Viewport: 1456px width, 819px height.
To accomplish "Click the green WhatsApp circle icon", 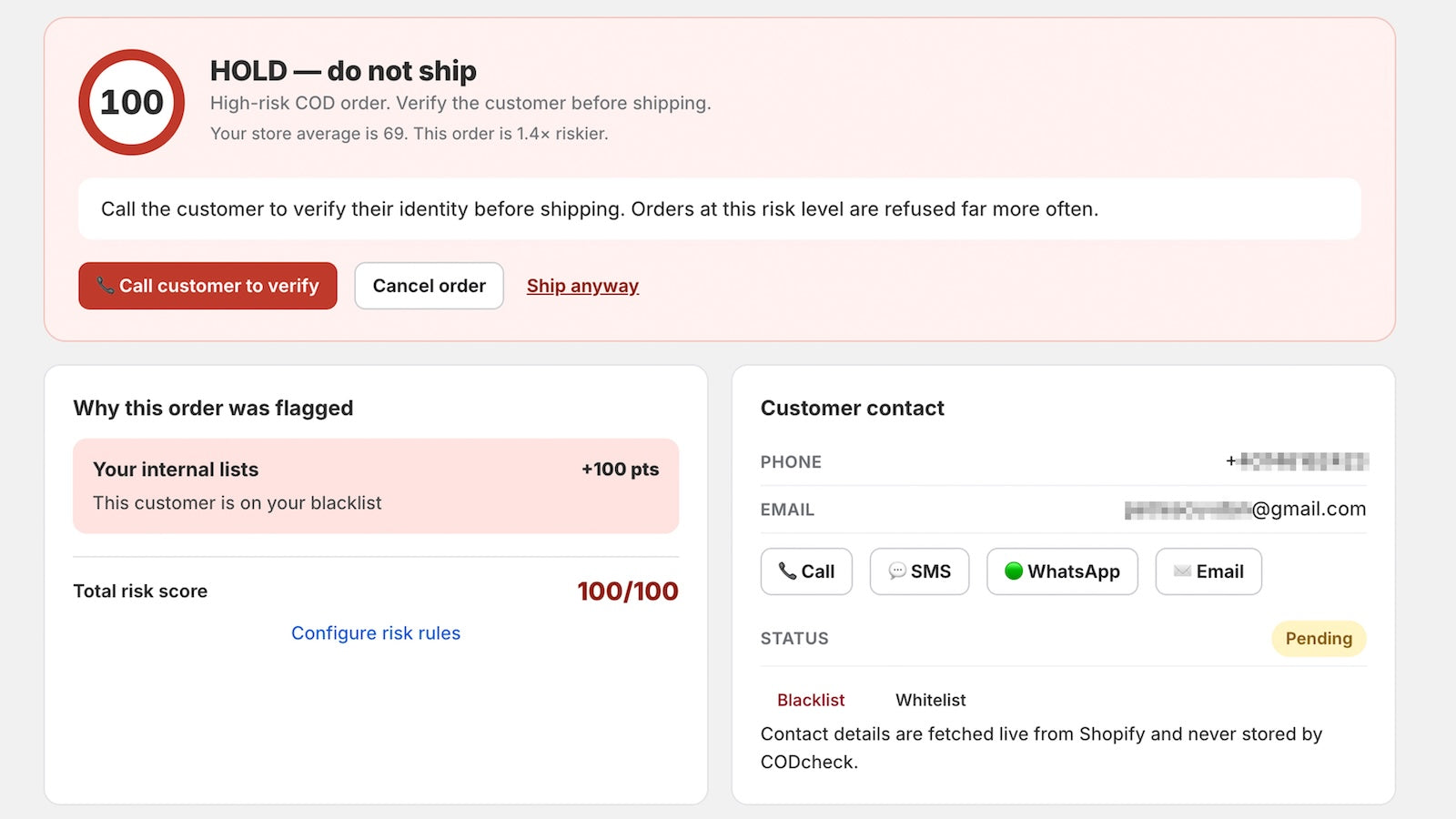I will 1014,571.
